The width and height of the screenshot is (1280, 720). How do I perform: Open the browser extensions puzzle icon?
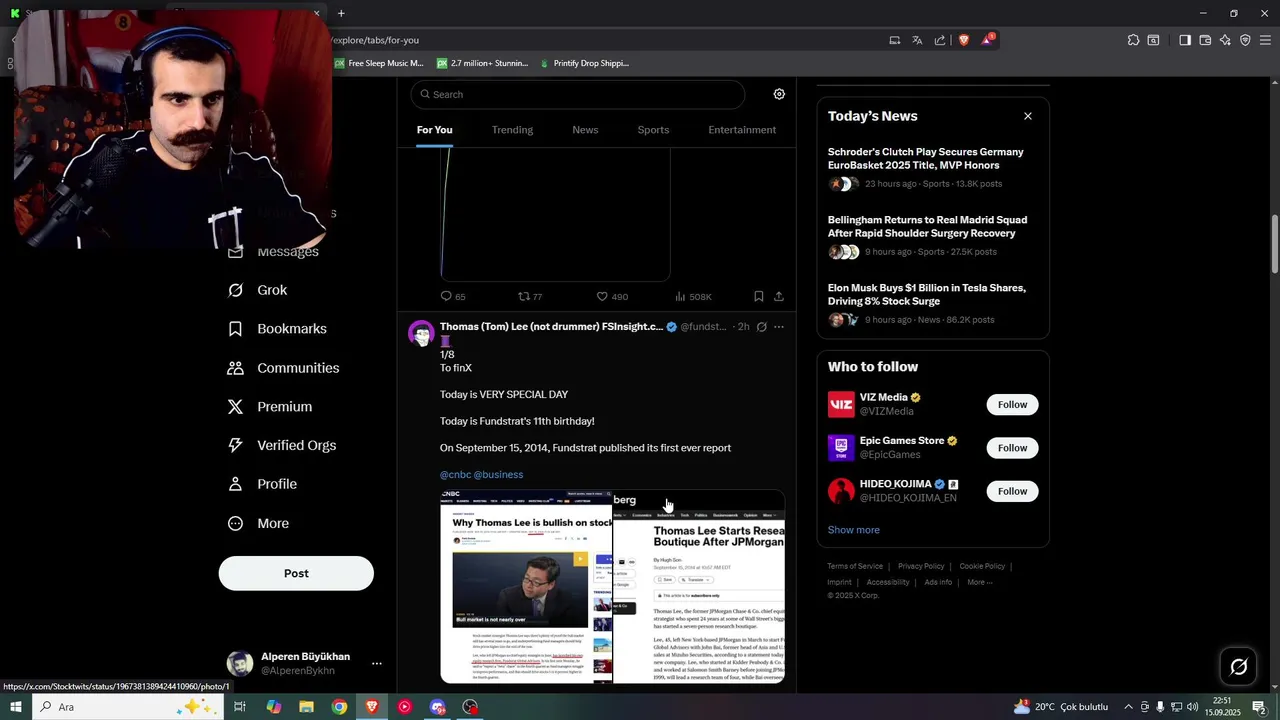click(1133, 40)
